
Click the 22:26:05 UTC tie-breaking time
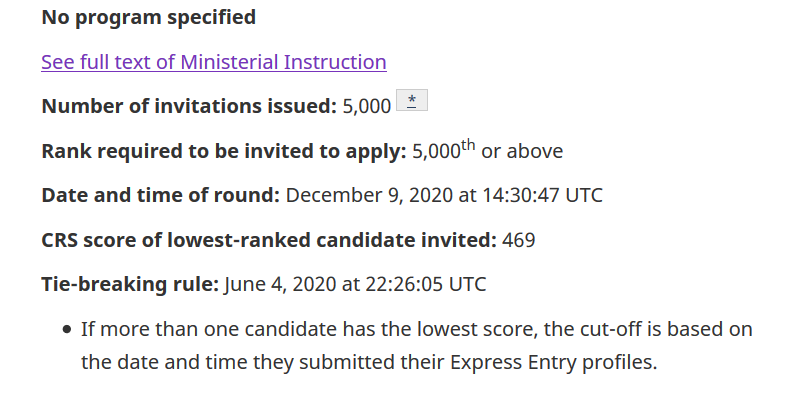point(425,284)
